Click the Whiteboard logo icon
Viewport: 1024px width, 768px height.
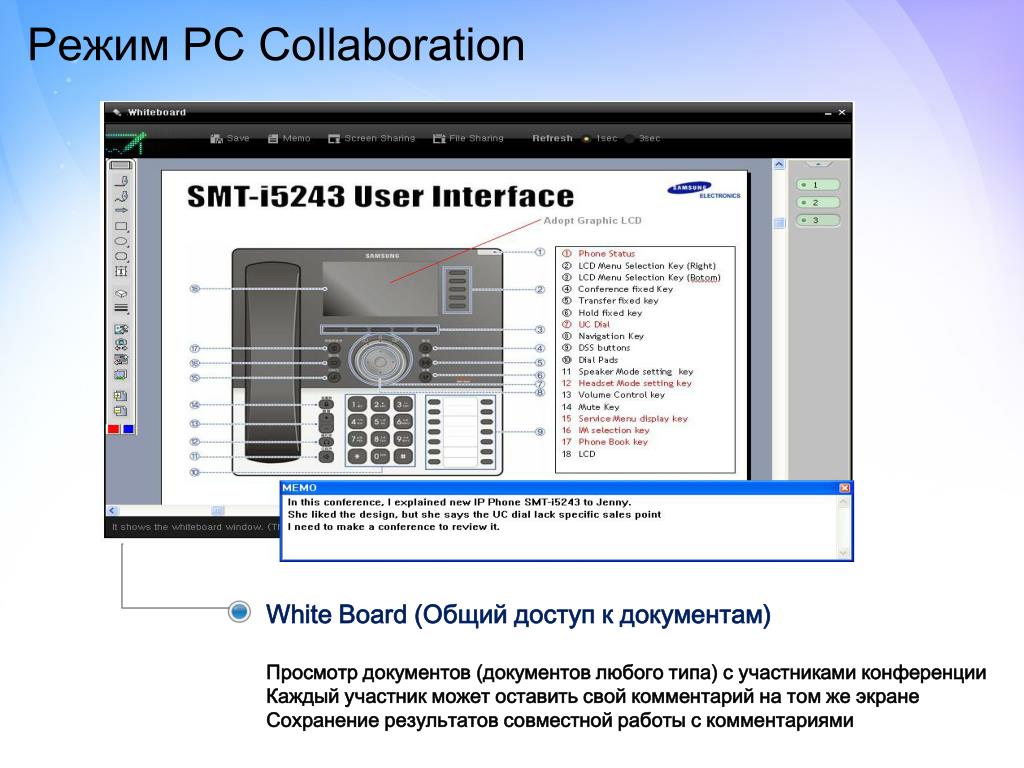(127, 143)
